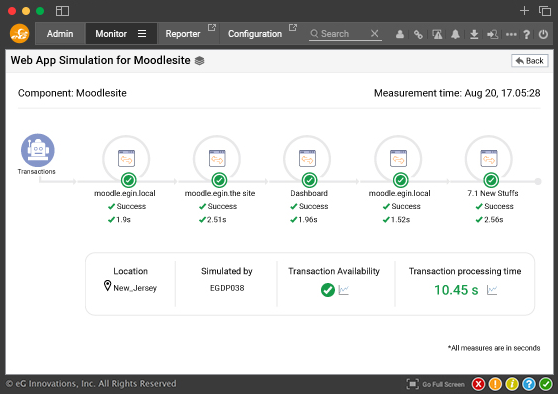The width and height of the screenshot is (558, 394).
Task: Select the 7.1 New Stuffs transaction icon
Action: tap(489, 158)
